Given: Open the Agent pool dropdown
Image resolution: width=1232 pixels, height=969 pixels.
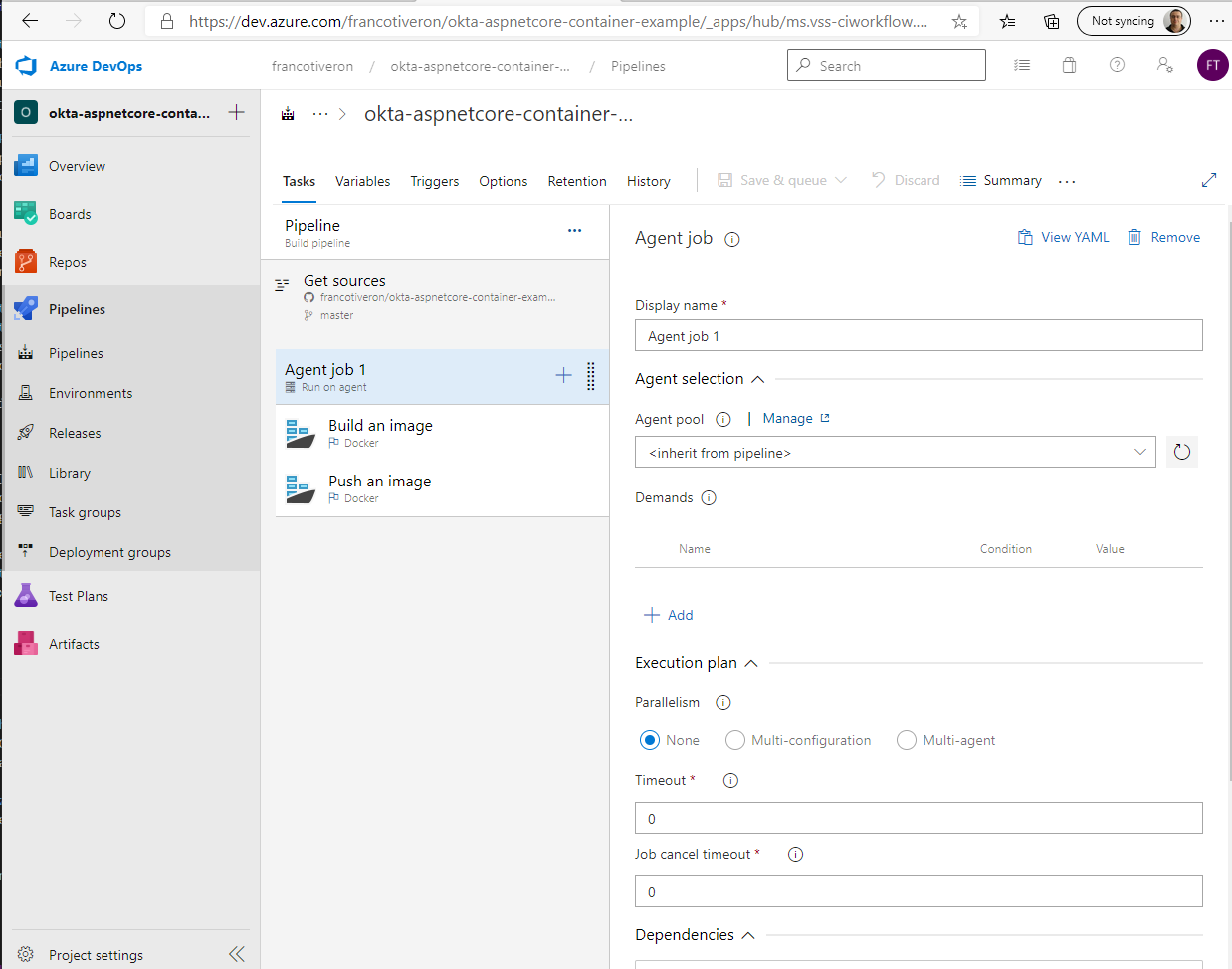Looking at the screenshot, I should pyautogui.click(x=895, y=453).
